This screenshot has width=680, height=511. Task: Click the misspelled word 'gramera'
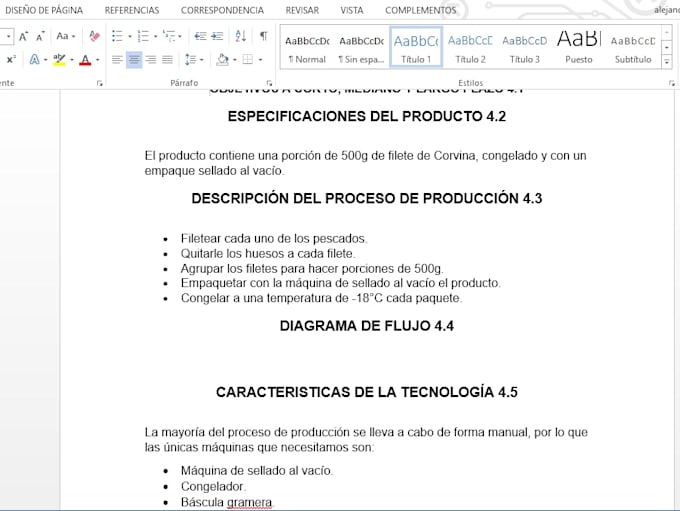[x=250, y=502]
